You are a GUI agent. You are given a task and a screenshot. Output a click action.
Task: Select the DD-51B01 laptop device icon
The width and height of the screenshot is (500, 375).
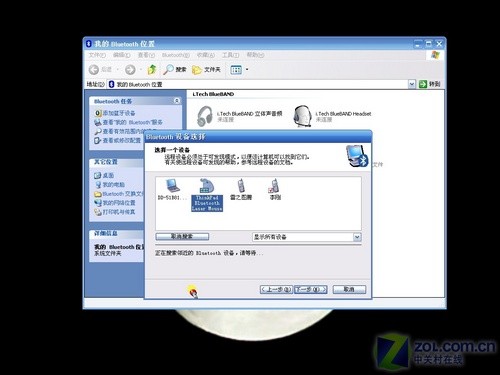172,189
